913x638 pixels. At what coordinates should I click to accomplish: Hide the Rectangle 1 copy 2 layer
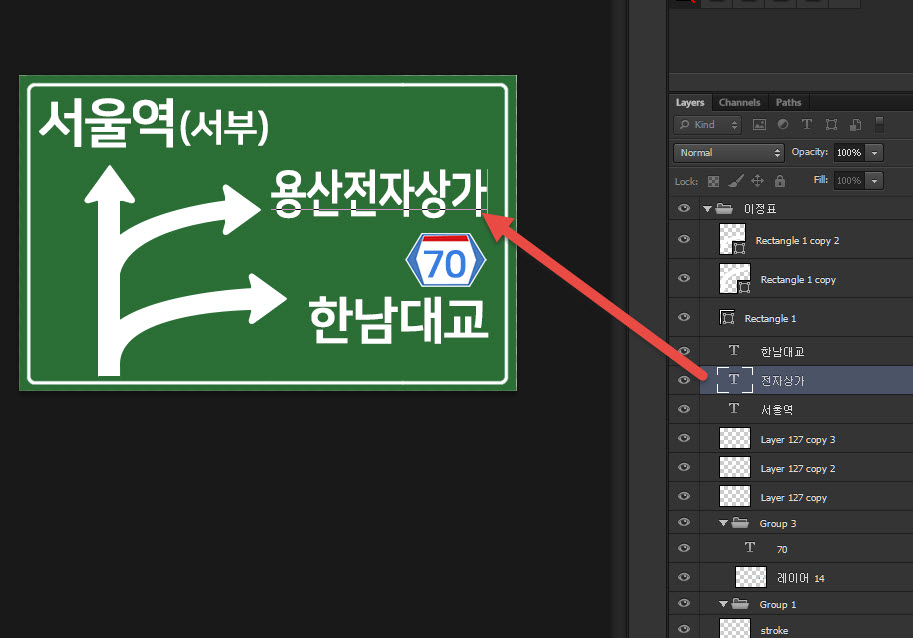(x=684, y=239)
